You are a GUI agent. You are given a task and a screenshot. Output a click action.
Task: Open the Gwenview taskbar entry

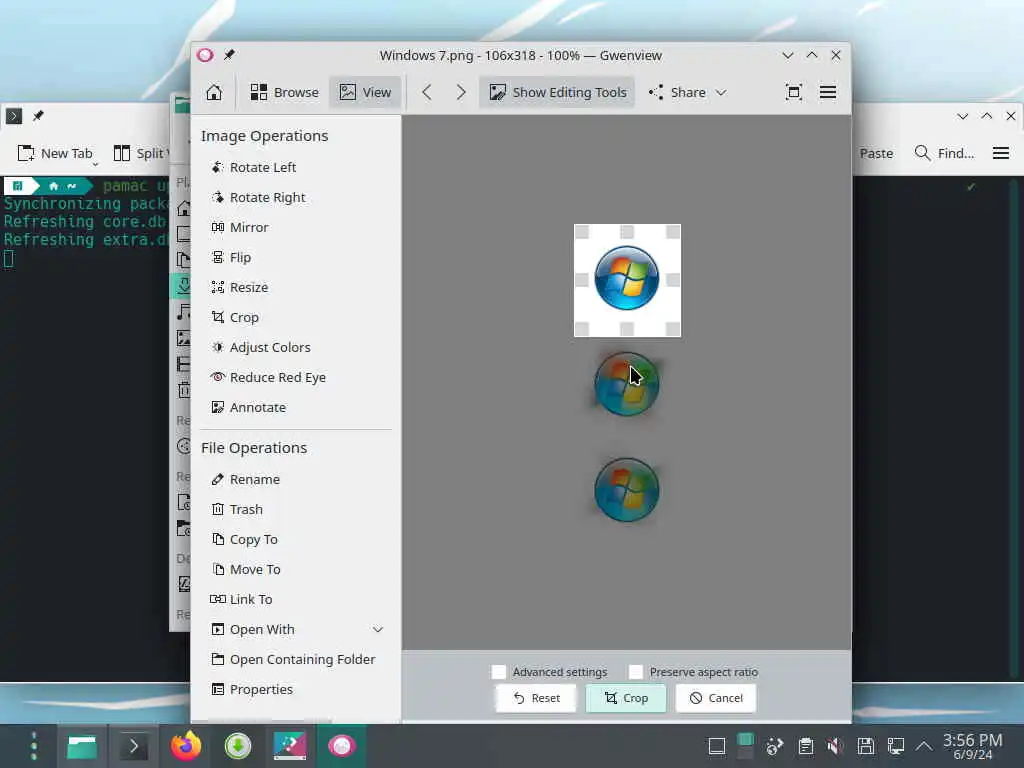pos(342,746)
